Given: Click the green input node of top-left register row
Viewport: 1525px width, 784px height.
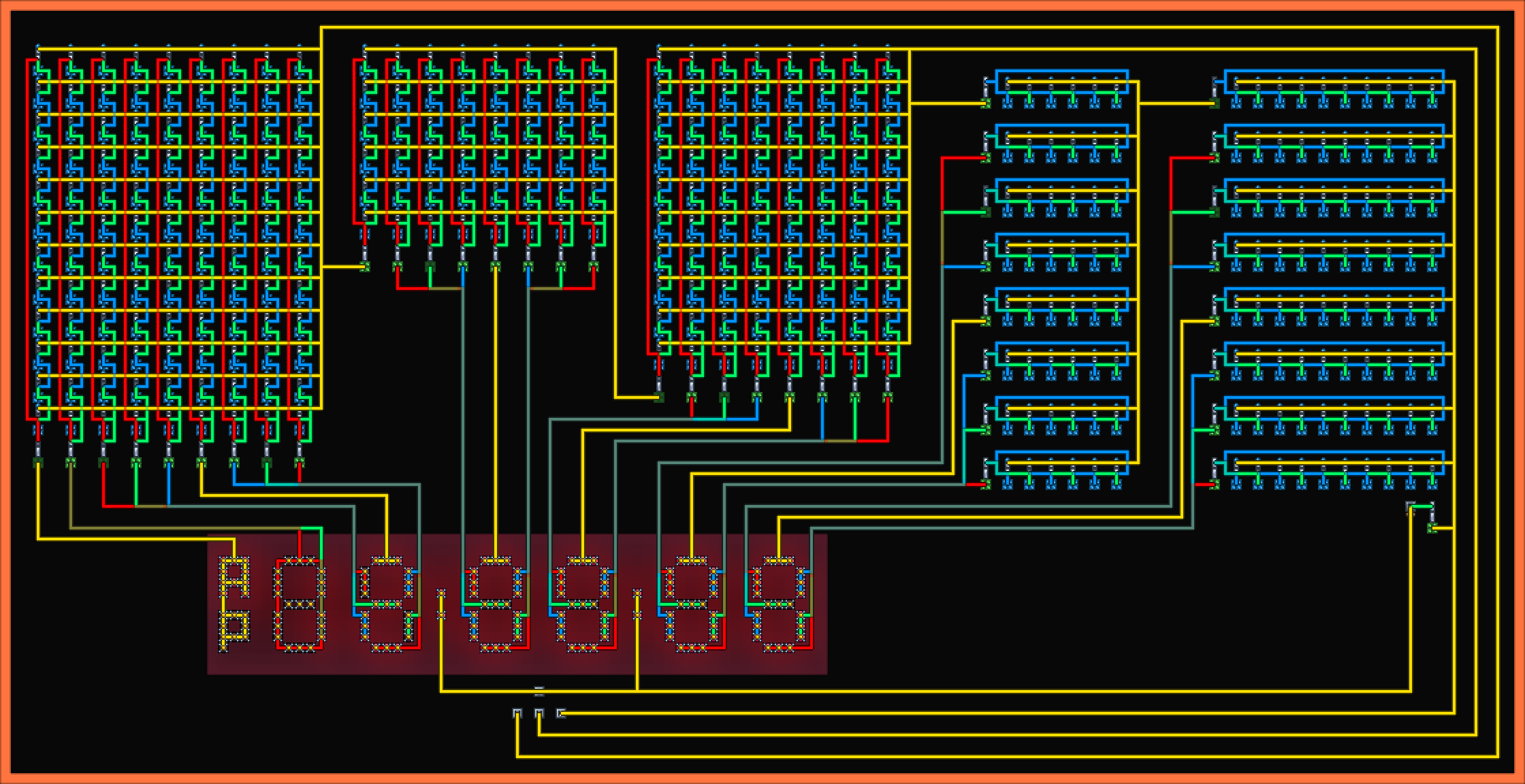Looking at the screenshot, I should click(986, 103).
